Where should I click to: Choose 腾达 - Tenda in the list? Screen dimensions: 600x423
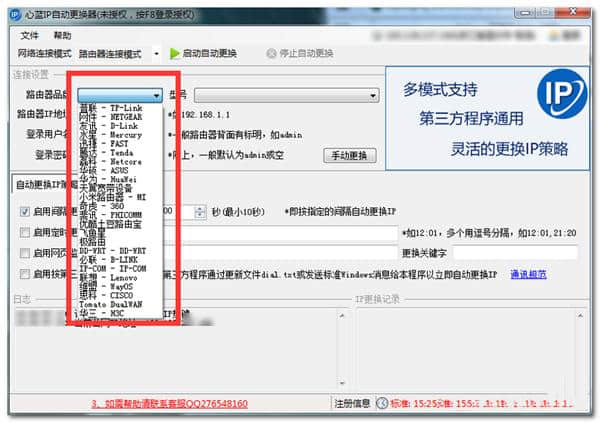pyautogui.click(x=106, y=153)
